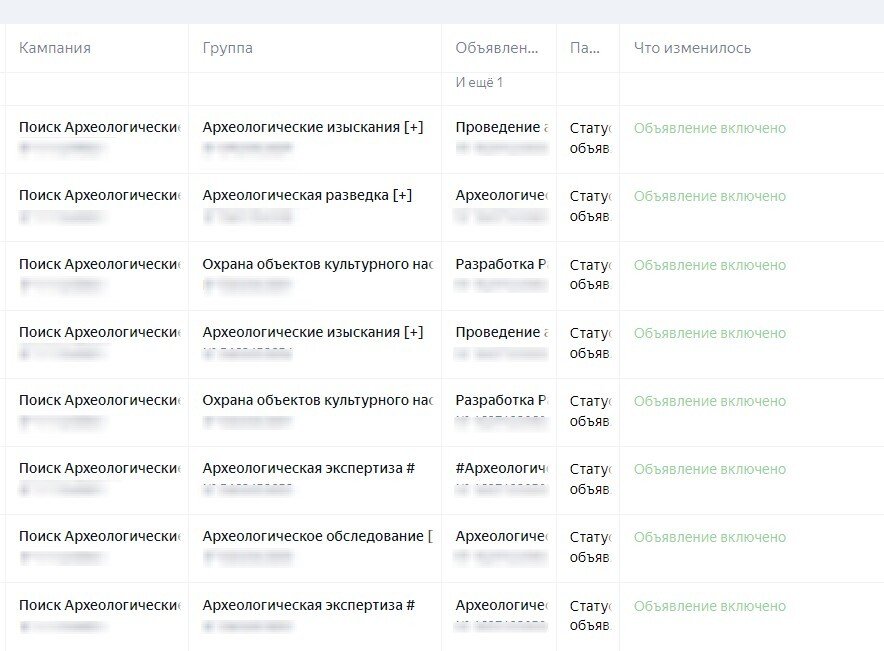Open the campaign in the Археологическое обследование row
884x651 pixels.
point(99,536)
